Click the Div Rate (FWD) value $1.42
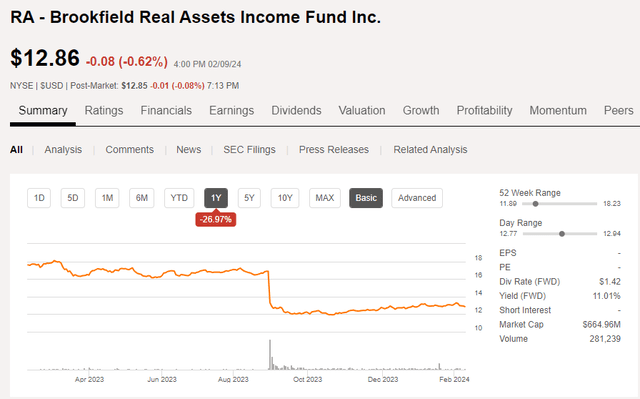This screenshot has height=399, width=640. click(x=610, y=282)
